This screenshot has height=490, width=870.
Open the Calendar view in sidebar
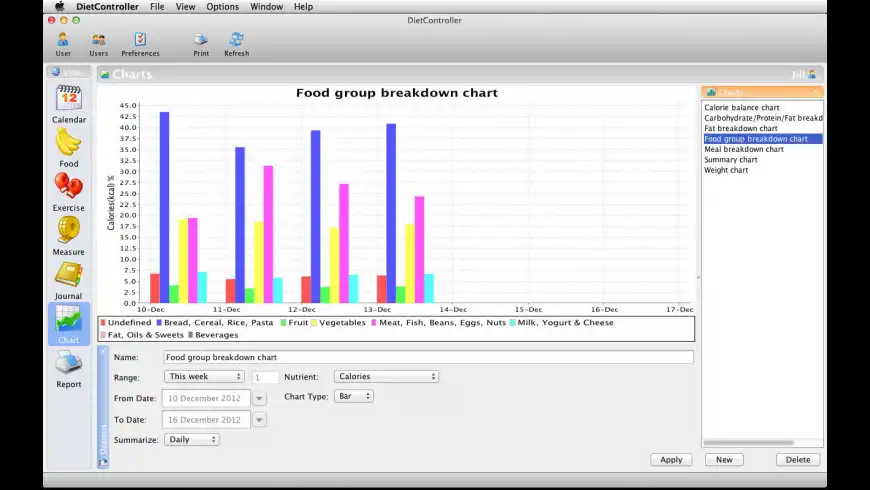pos(69,99)
